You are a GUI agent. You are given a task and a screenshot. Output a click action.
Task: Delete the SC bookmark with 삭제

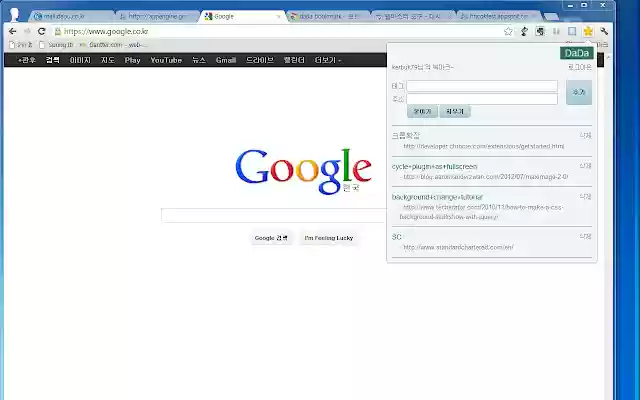tap(585, 236)
